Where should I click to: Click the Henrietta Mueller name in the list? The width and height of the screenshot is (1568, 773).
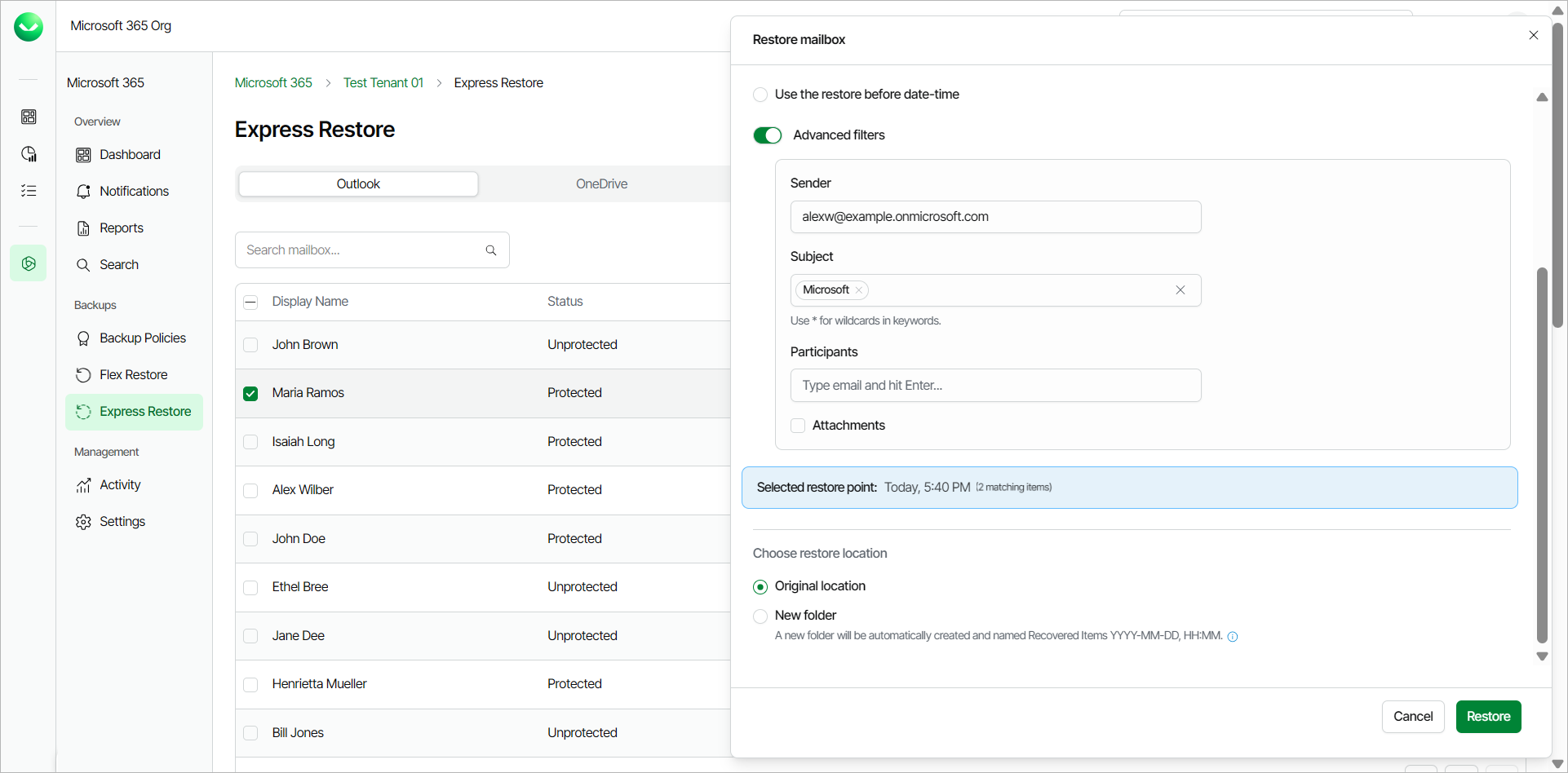tap(320, 684)
